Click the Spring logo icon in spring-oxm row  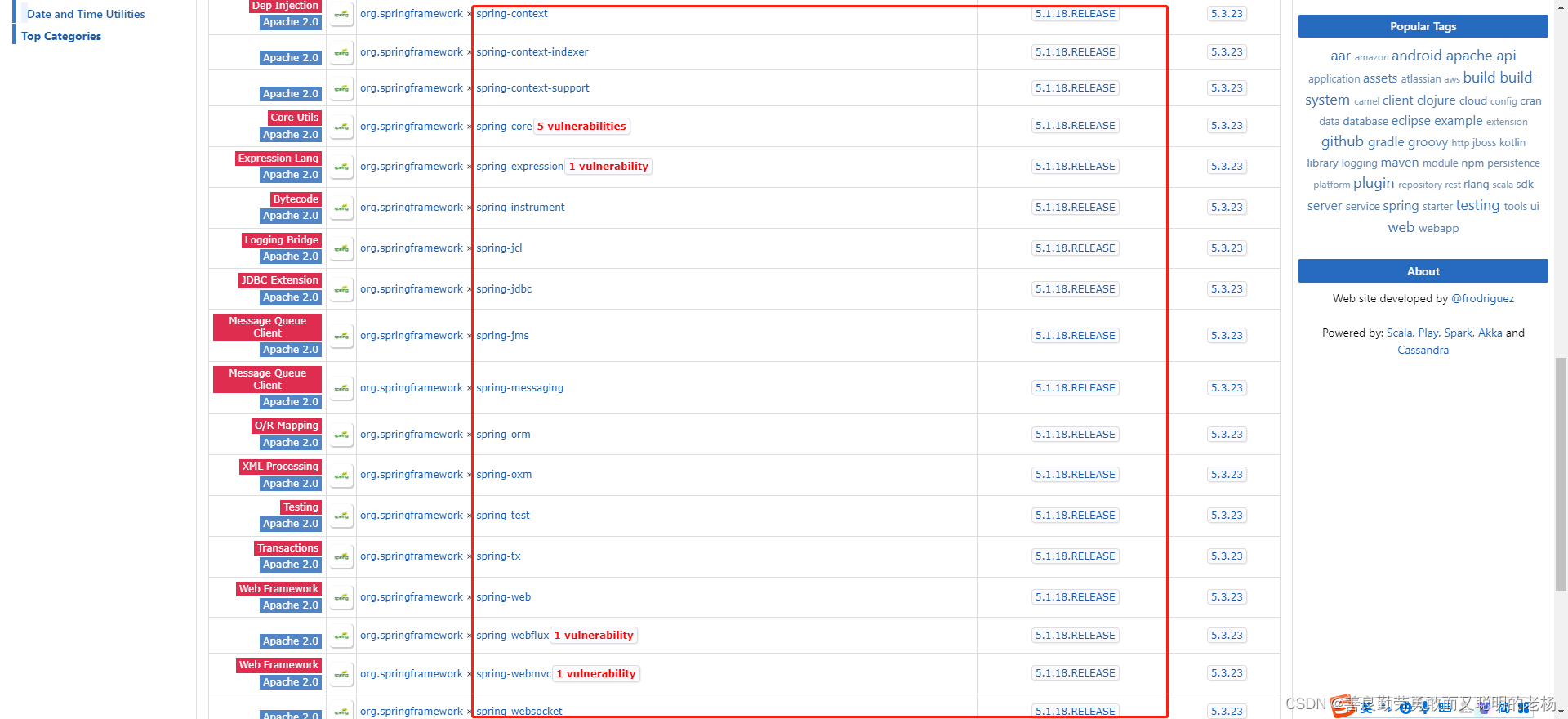tap(341, 475)
